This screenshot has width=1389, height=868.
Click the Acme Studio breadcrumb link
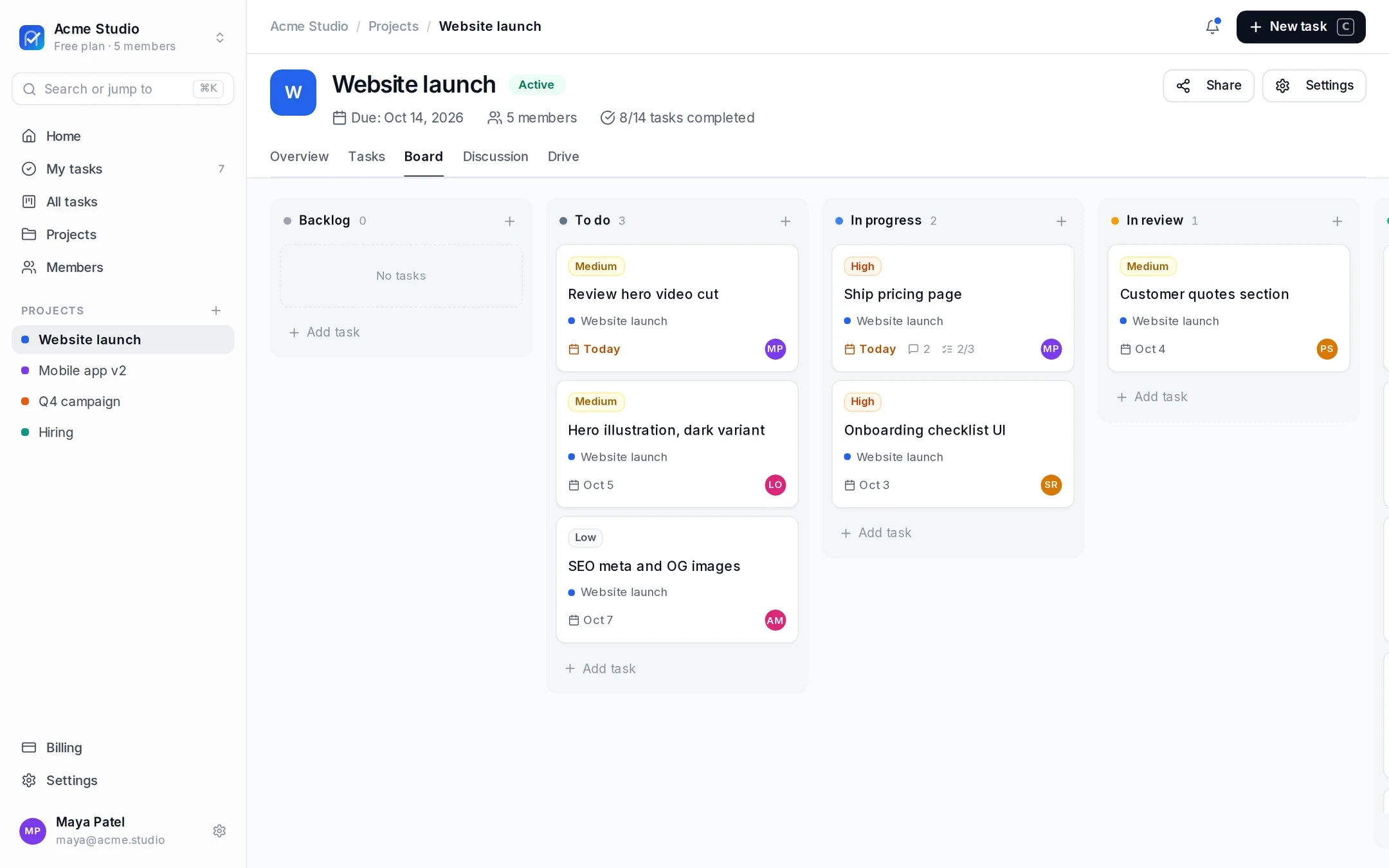pos(309,26)
